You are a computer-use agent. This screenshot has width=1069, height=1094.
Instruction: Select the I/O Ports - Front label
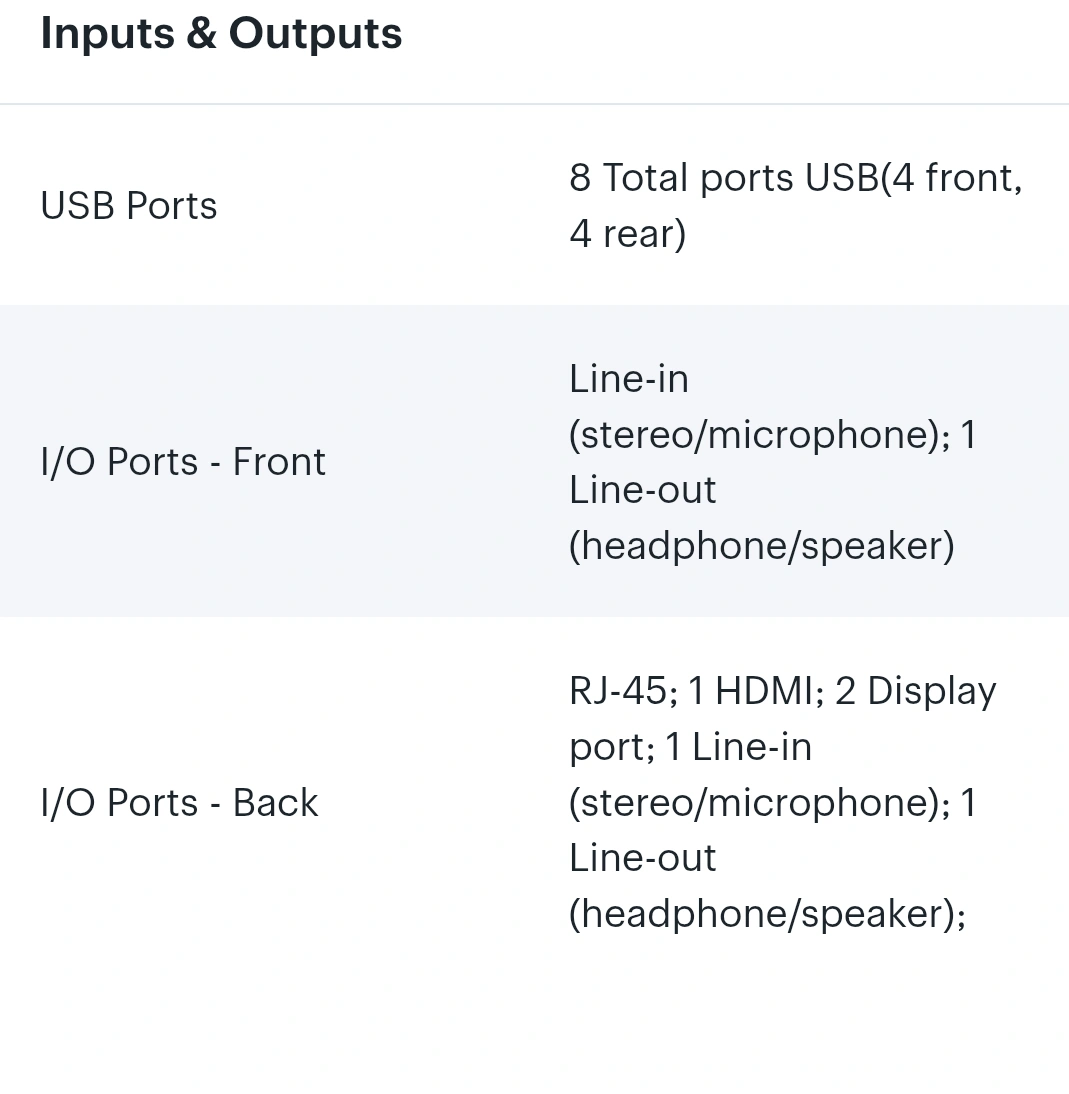click(x=183, y=462)
